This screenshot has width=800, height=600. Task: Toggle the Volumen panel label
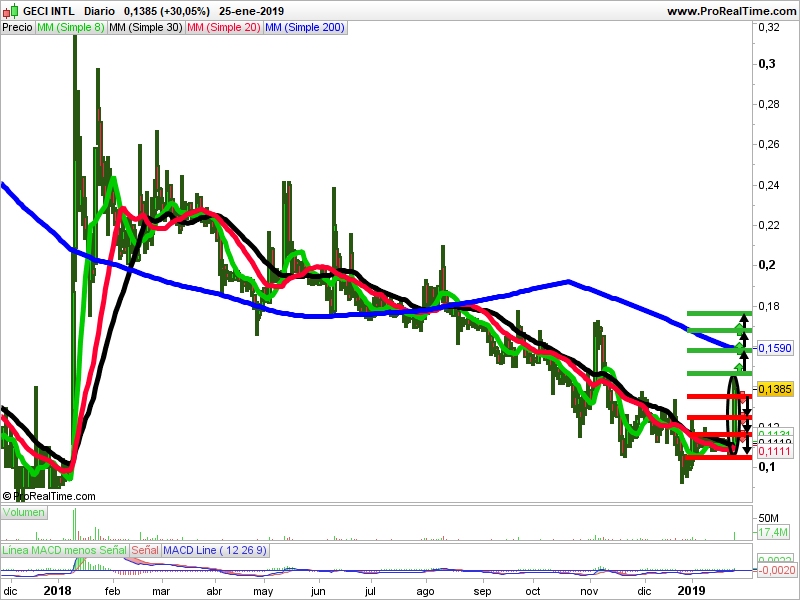point(23,512)
